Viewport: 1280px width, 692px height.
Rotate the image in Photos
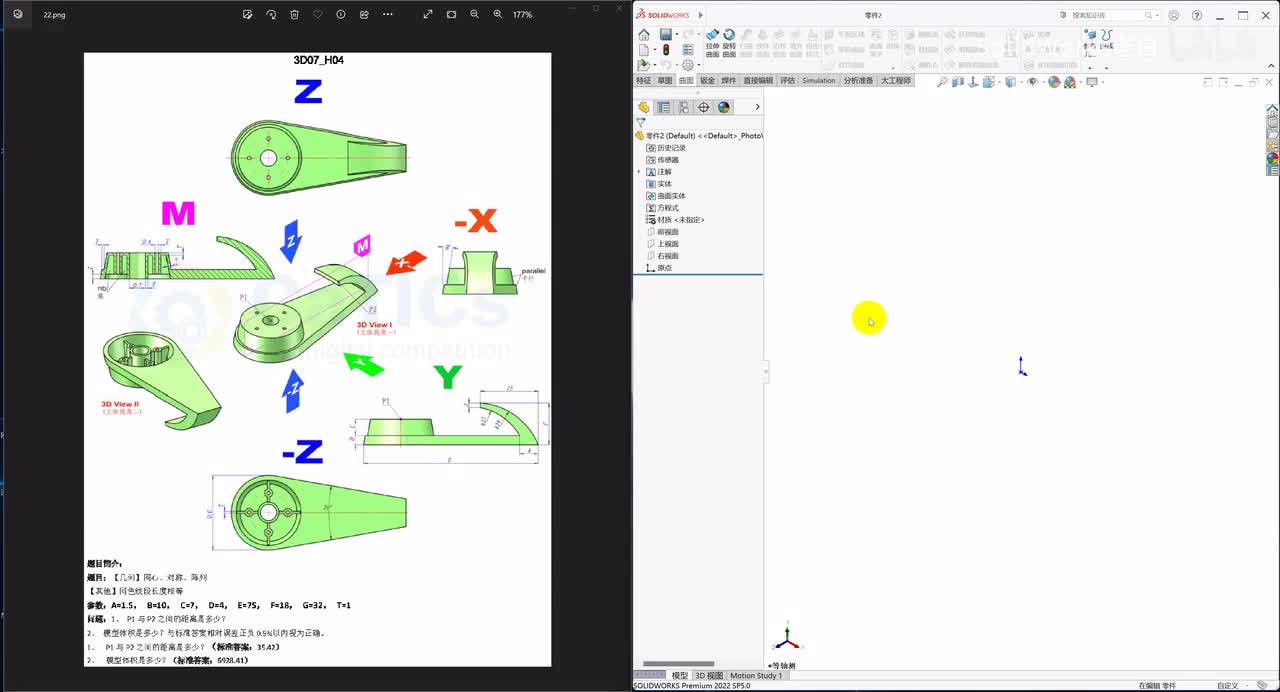coord(271,15)
